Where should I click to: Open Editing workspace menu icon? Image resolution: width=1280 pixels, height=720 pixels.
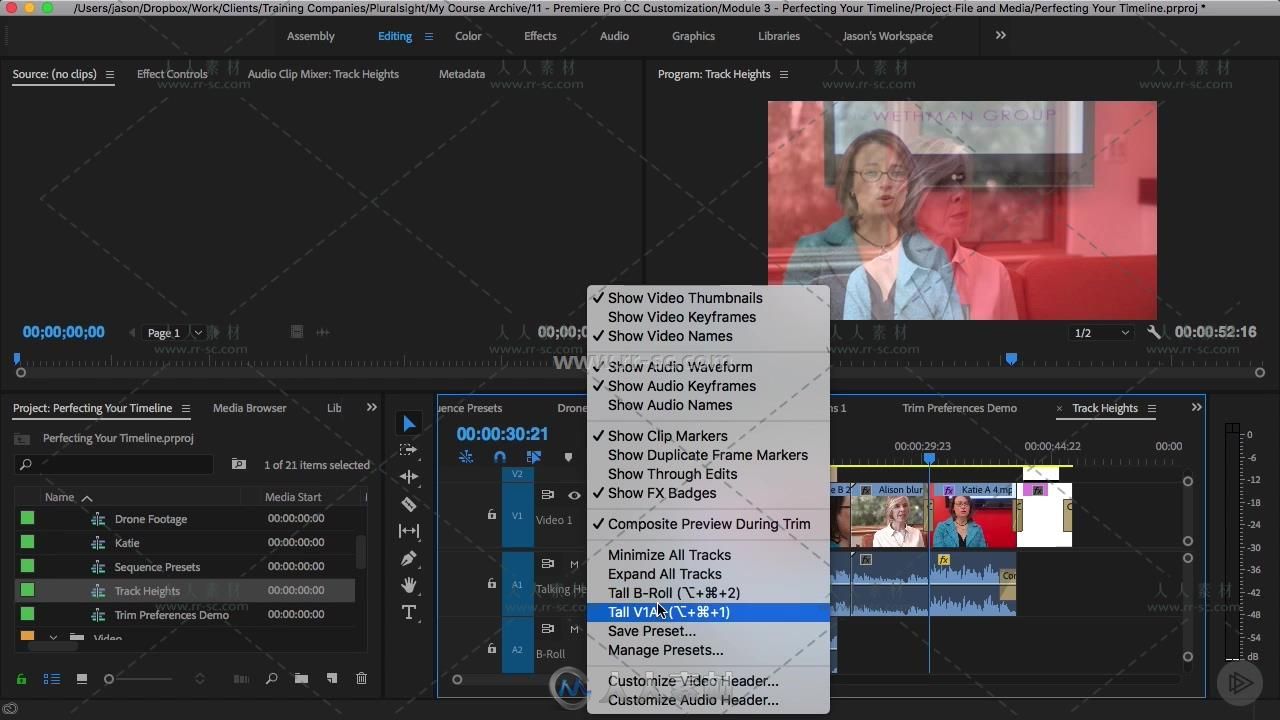coord(428,36)
